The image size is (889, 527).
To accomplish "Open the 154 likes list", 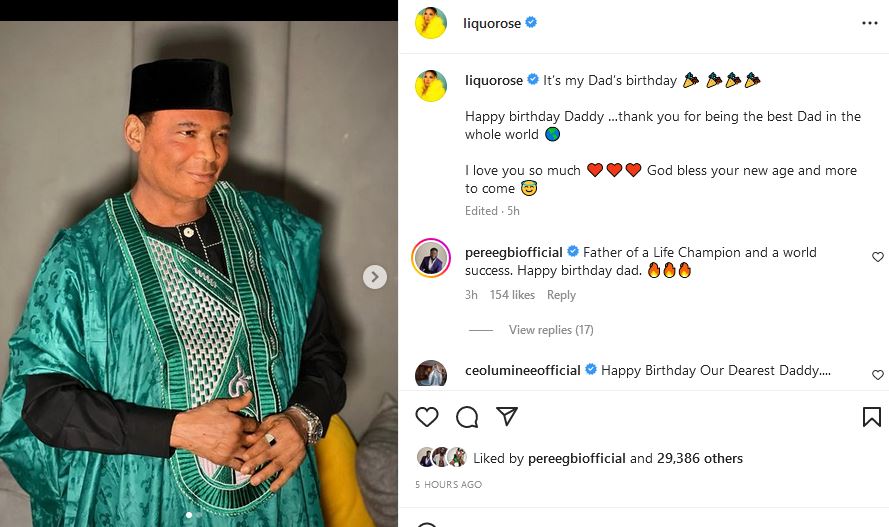I will point(512,295).
